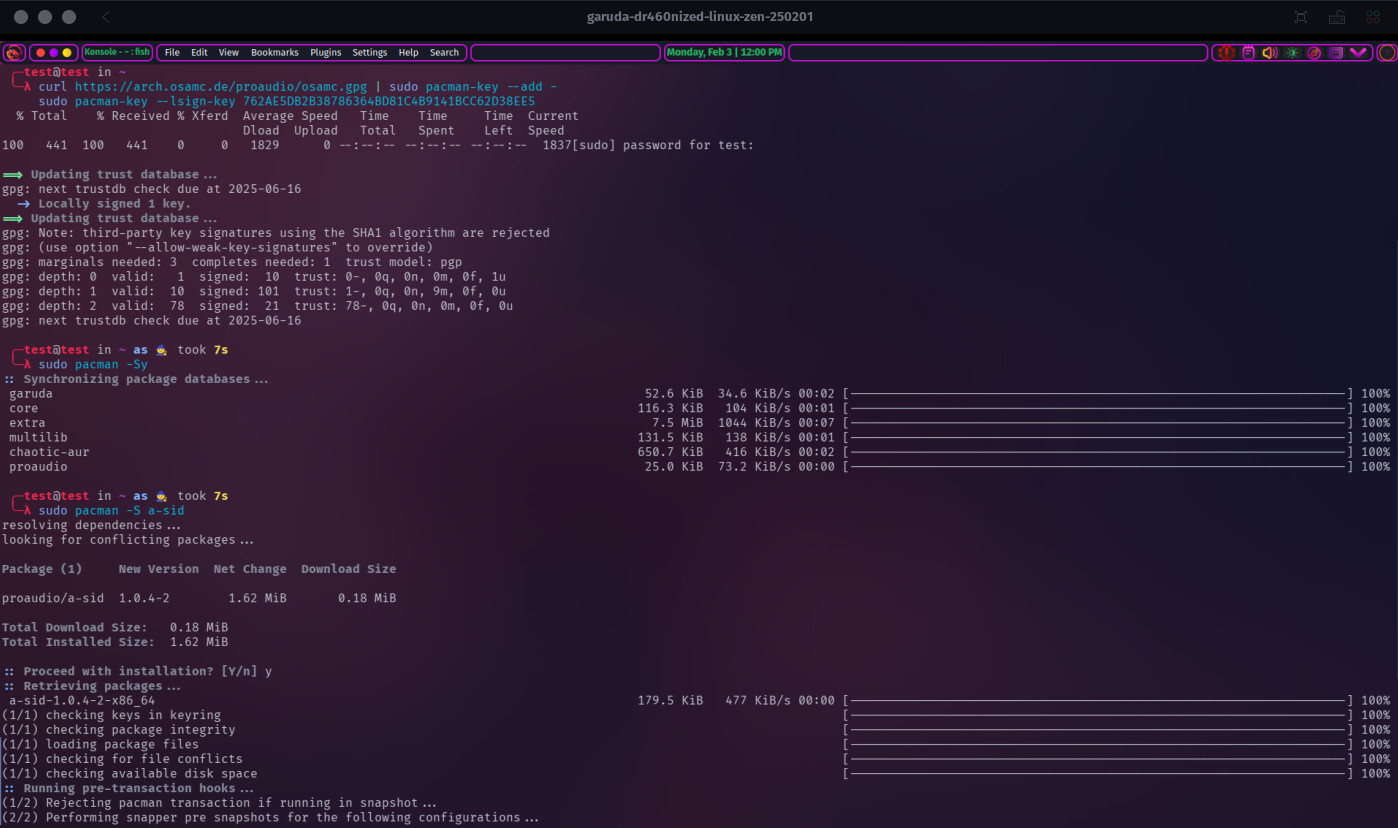Click the yellow Konsole window button in panel
This screenshot has height=828, width=1398.
[x=67, y=53]
